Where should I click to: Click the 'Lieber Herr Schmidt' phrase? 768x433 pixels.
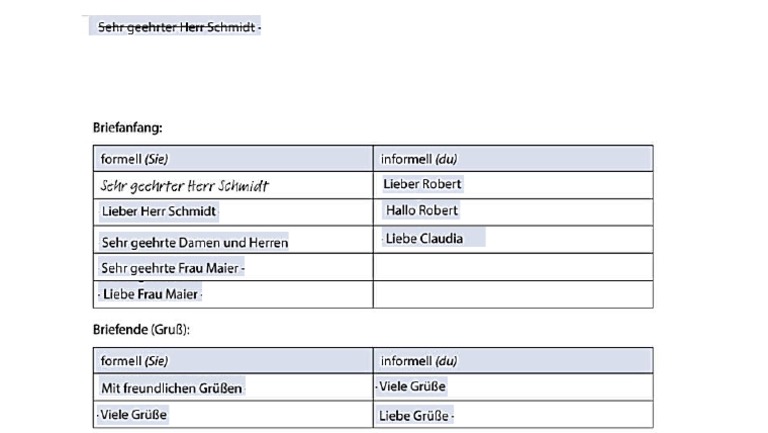pyautogui.click(x=159, y=211)
